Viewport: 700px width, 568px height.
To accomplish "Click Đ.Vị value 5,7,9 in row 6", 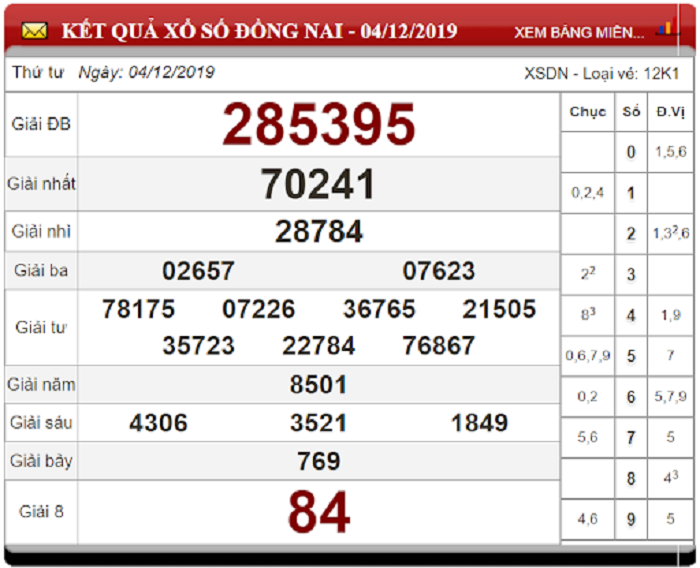I will tap(671, 397).
